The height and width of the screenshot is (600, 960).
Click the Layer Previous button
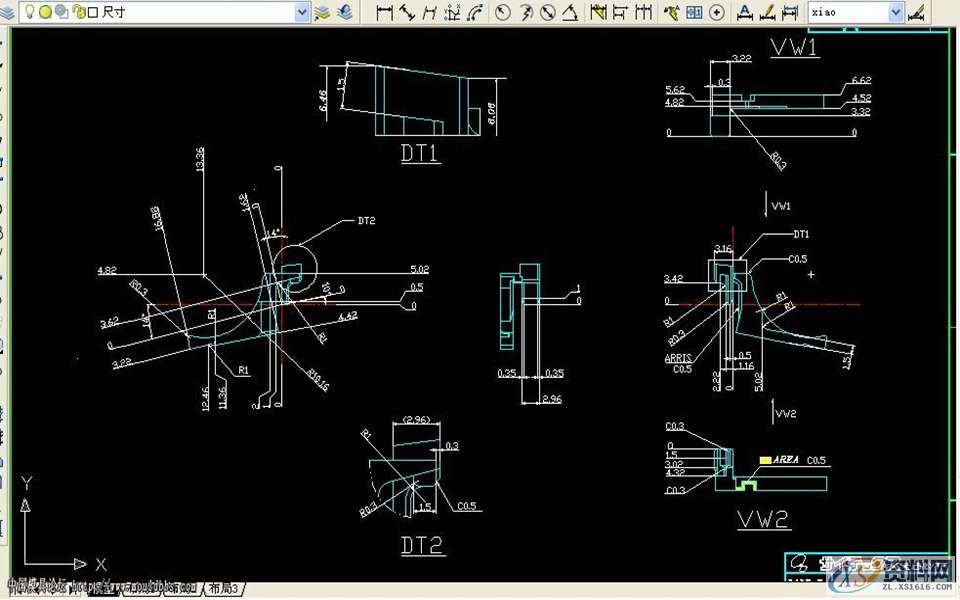coord(345,12)
